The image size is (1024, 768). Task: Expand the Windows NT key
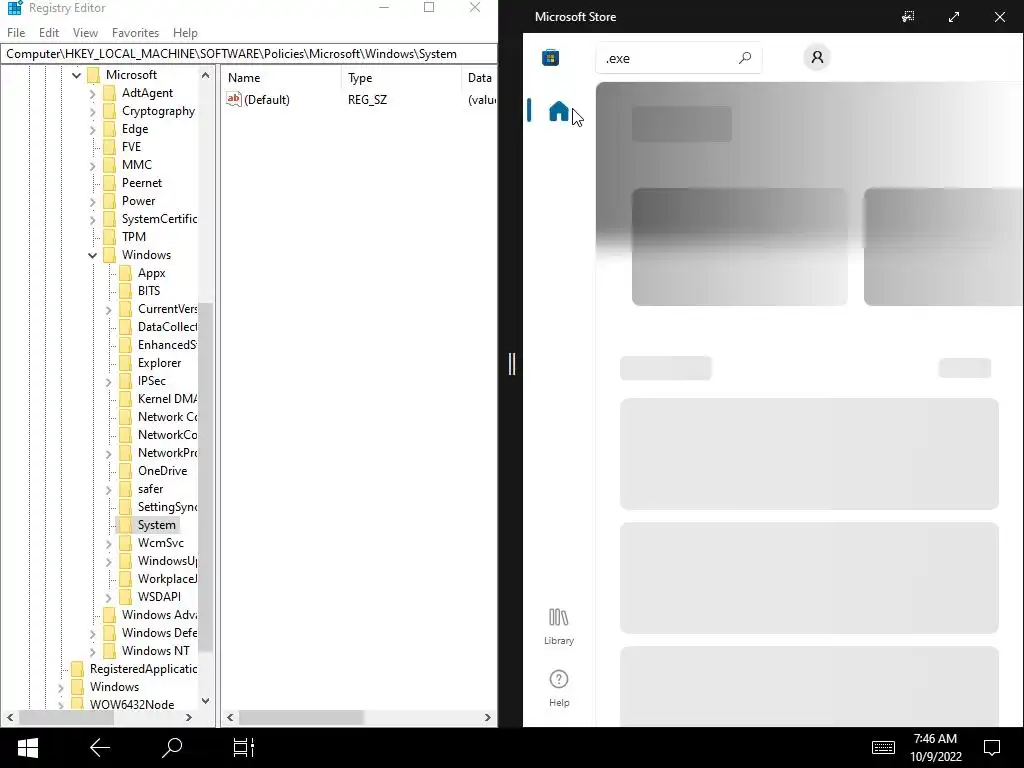(92, 651)
